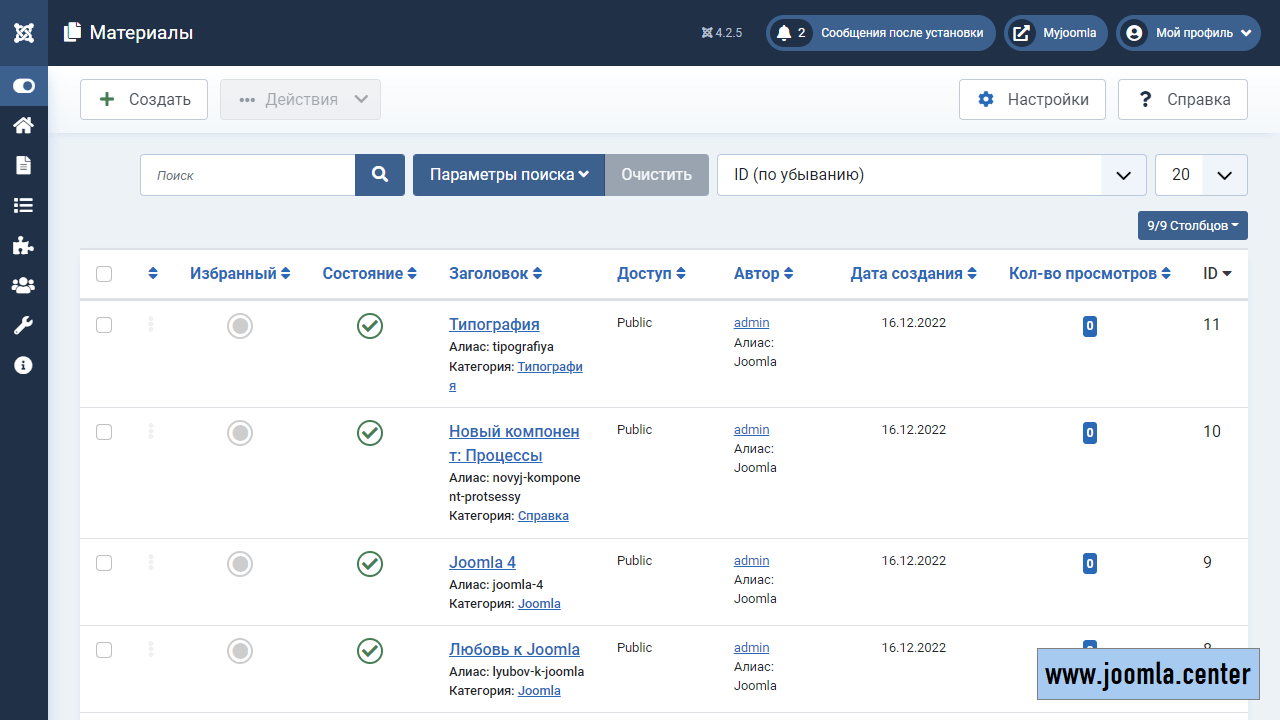
Task: Open the 9/9 Столбцов columns dropdown
Action: [1192, 226]
